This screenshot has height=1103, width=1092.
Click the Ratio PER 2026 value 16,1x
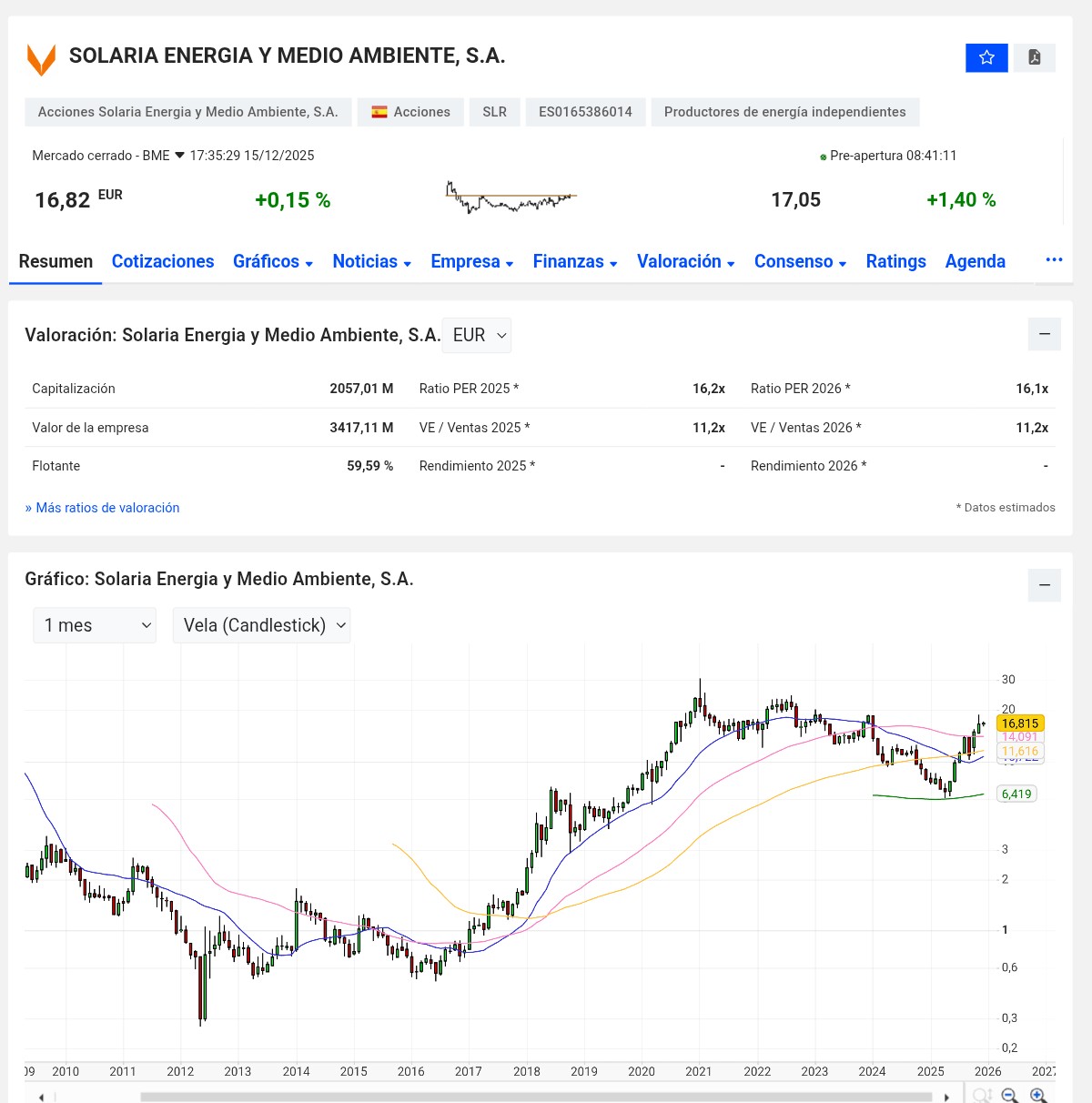pos(1032,389)
